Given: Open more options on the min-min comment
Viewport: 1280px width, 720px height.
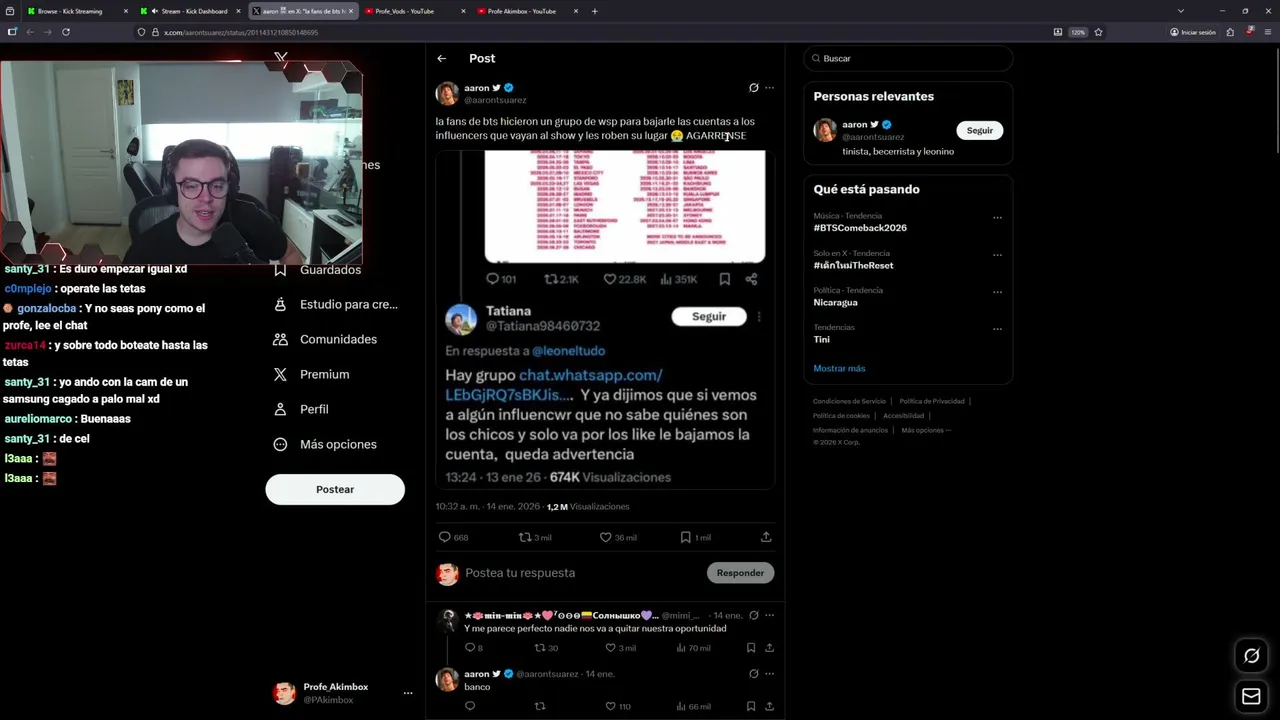Looking at the screenshot, I should click(769, 615).
